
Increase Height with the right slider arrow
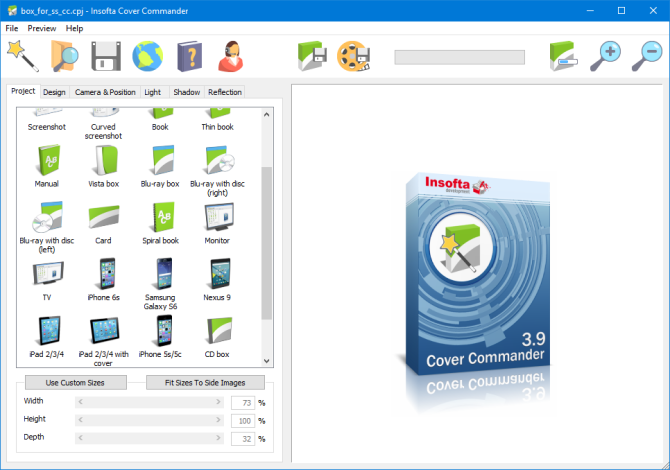[x=218, y=420]
